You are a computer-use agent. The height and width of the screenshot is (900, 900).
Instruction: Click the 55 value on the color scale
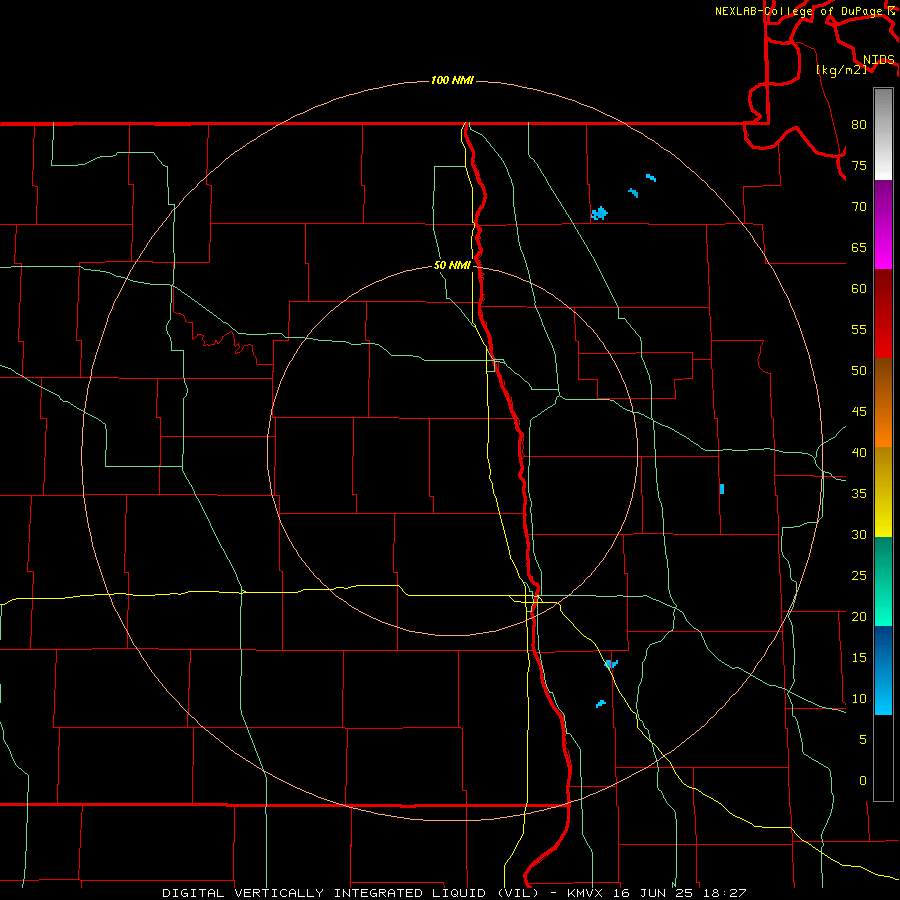coord(859,329)
